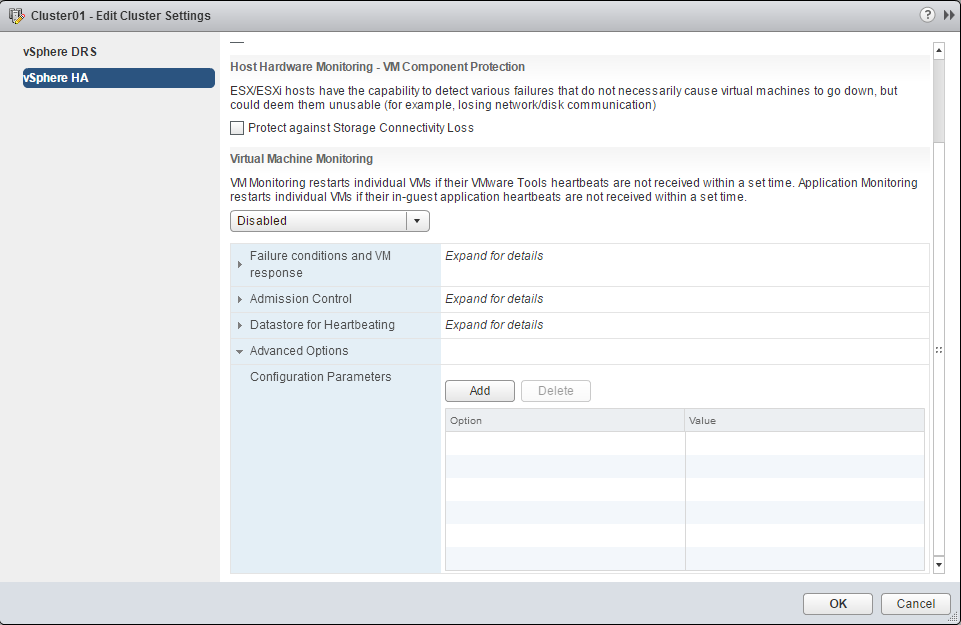Viewport: 961px width, 625px height.
Task: Switch to the vSphere DRS settings
Action: pyautogui.click(x=60, y=52)
